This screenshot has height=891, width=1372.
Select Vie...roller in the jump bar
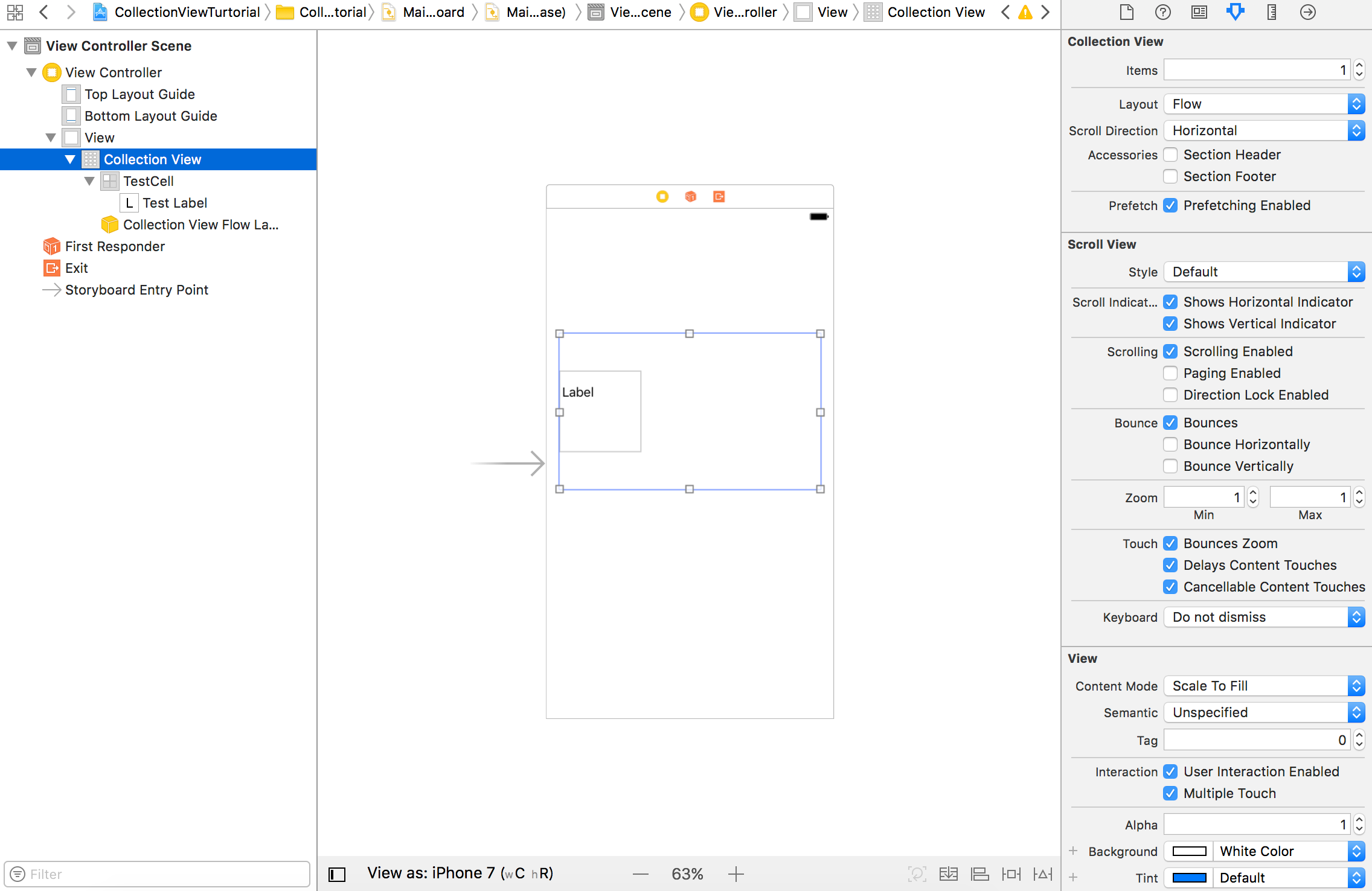click(x=734, y=12)
